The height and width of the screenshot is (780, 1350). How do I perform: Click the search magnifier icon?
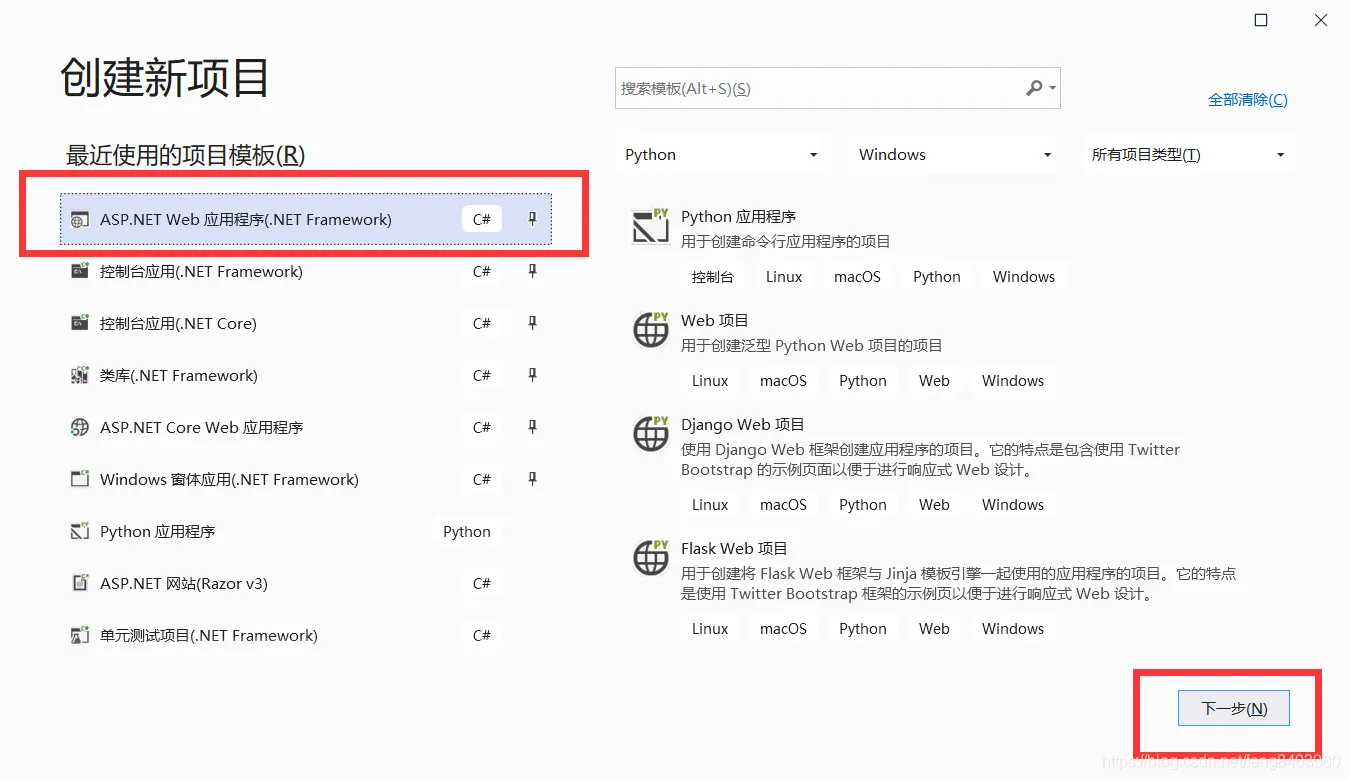click(x=1034, y=88)
